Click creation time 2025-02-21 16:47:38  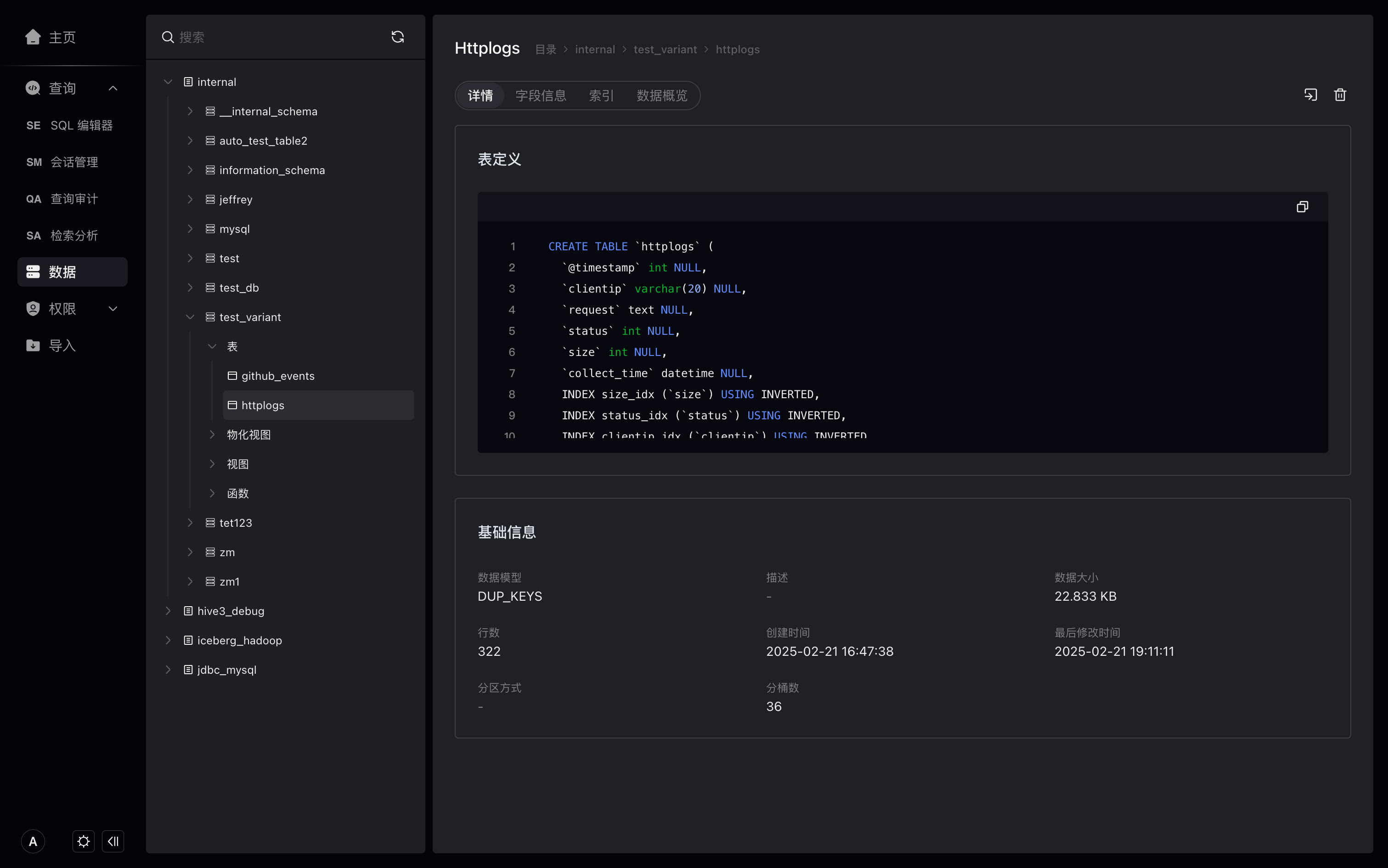click(x=829, y=651)
